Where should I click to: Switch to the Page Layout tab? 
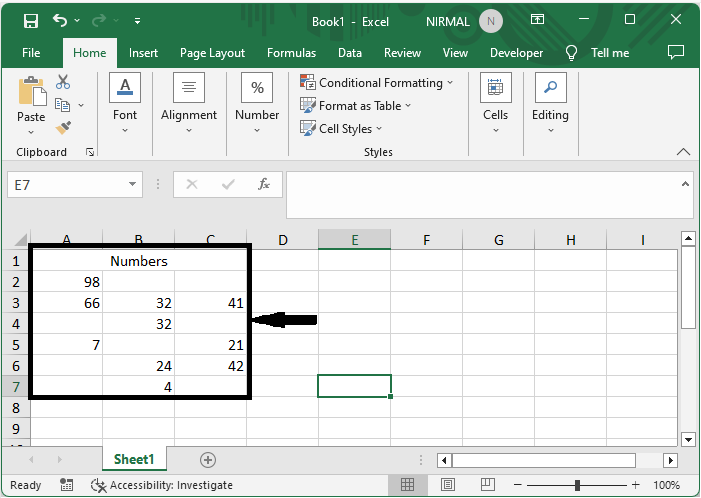[x=212, y=53]
